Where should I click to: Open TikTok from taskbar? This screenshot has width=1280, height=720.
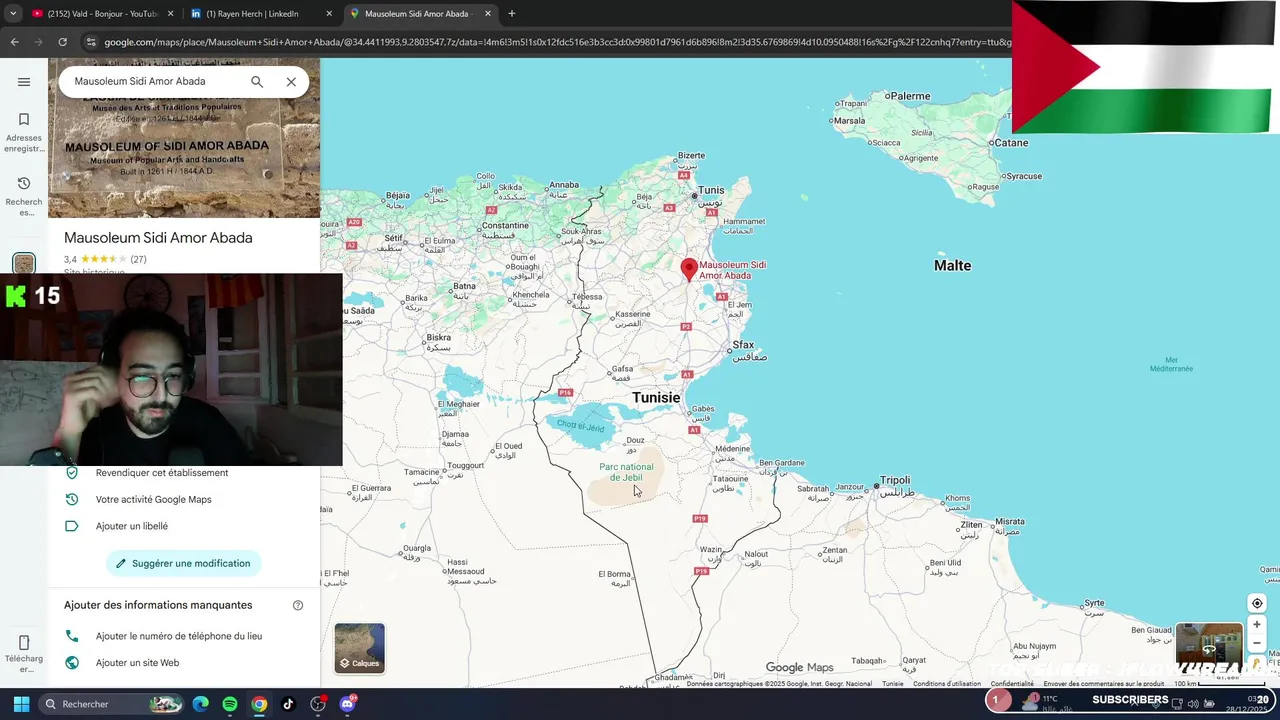pos(288,704)
